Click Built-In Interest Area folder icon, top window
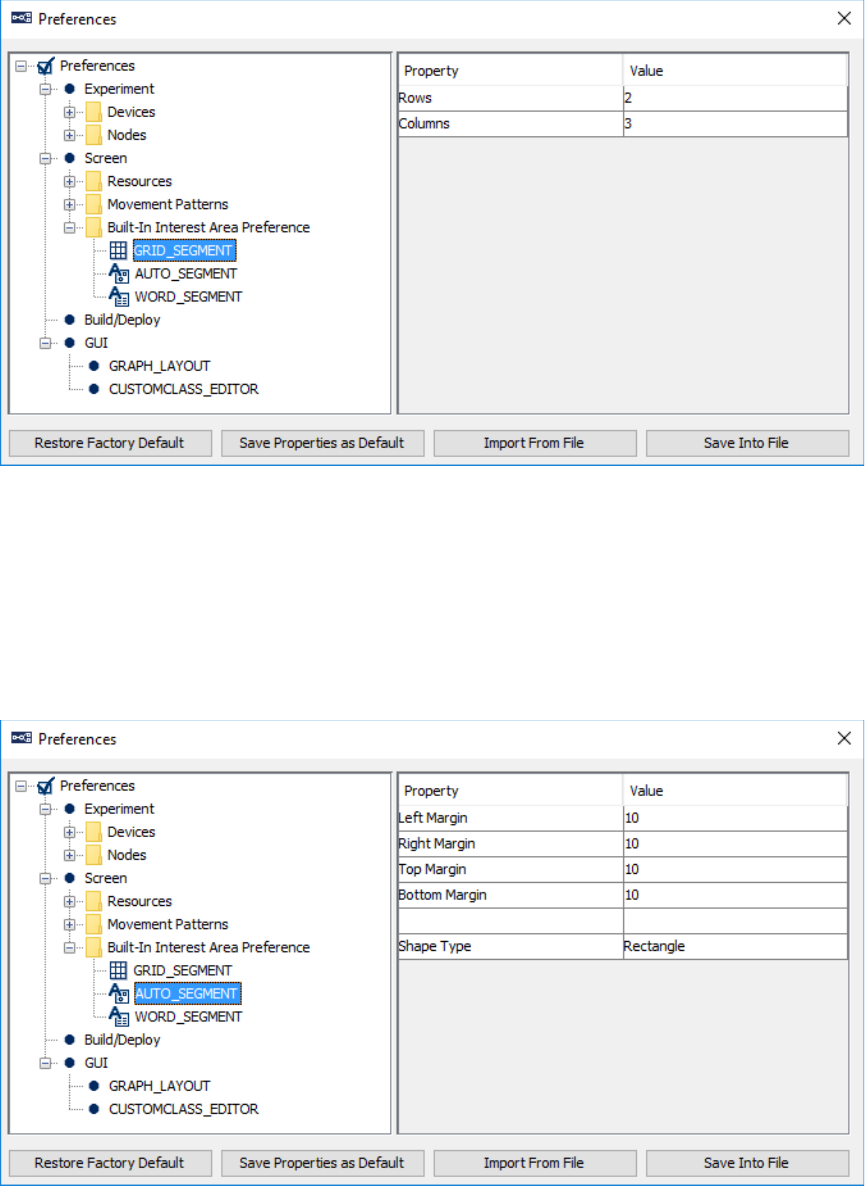Viewport: 865px width, 1186px height. (x=94, y=228)
